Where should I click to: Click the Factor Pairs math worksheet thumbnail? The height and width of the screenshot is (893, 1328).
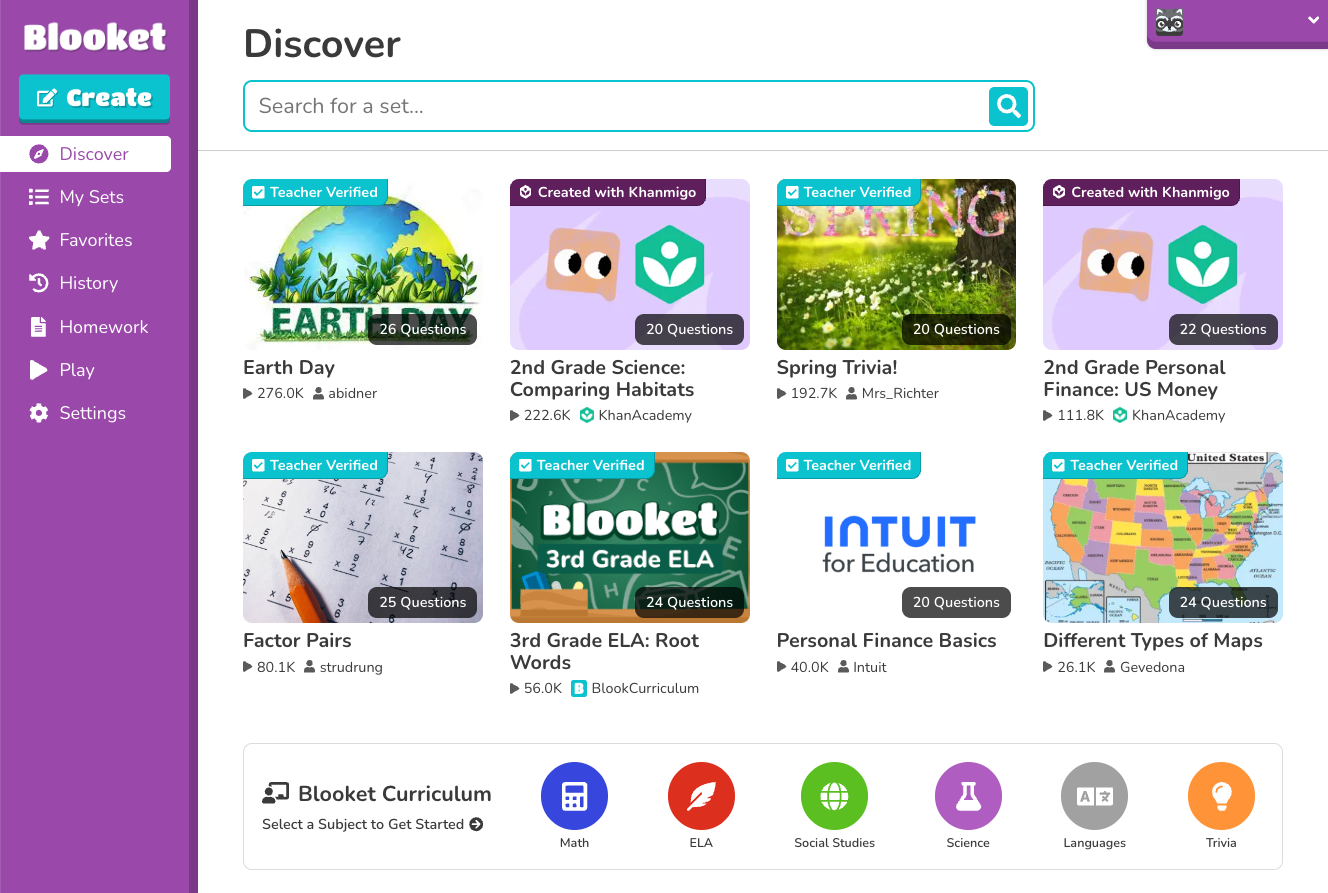363,537
